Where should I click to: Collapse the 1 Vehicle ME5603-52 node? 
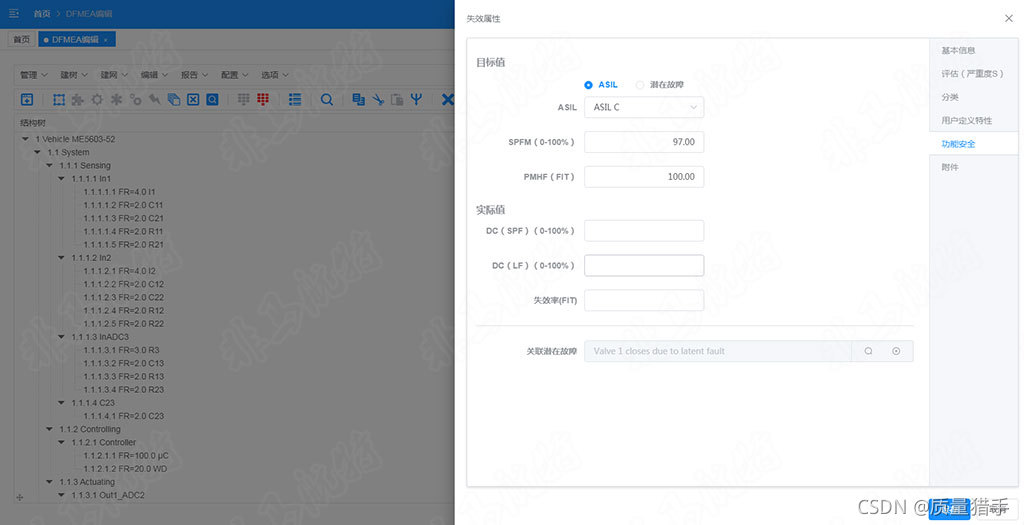(x=25, y=139)
